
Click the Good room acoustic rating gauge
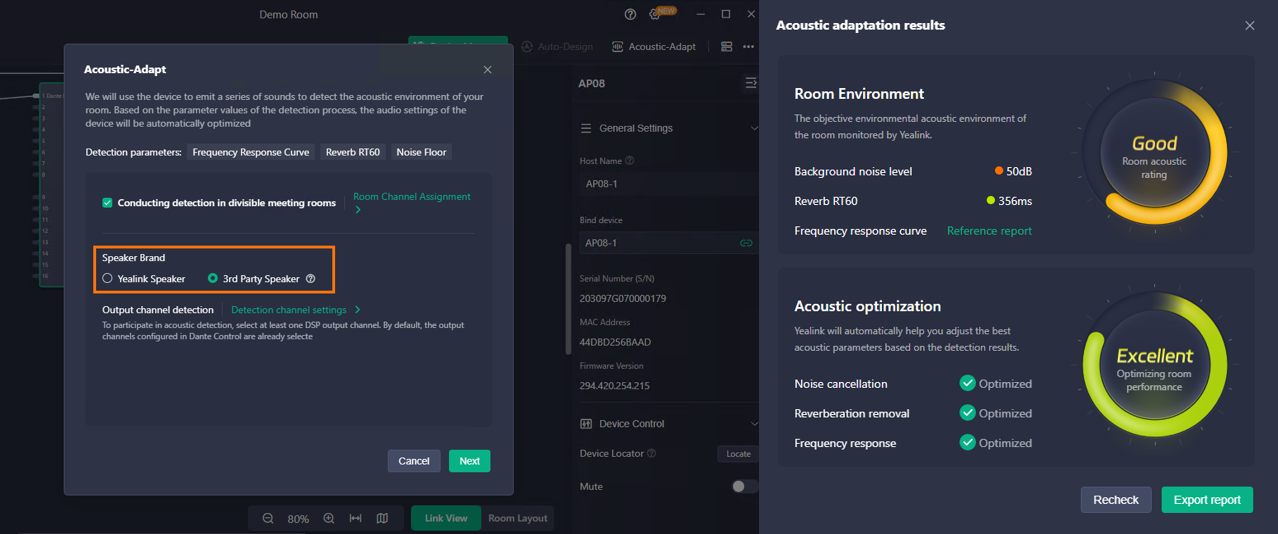click(1154, 155)
